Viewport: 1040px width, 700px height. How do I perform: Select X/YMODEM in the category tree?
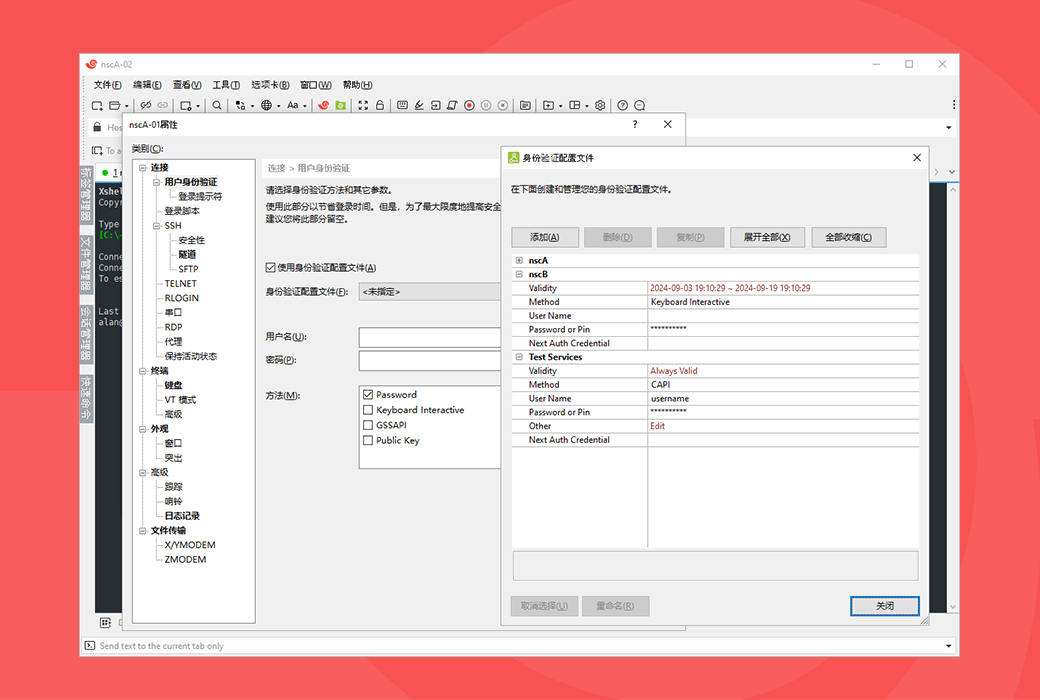click(190, 545)
